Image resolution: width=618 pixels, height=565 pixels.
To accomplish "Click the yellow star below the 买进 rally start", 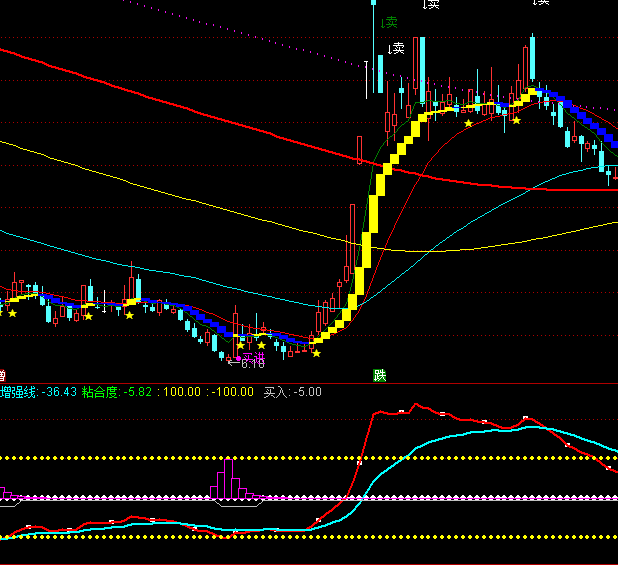I will [x=316, y=353].
